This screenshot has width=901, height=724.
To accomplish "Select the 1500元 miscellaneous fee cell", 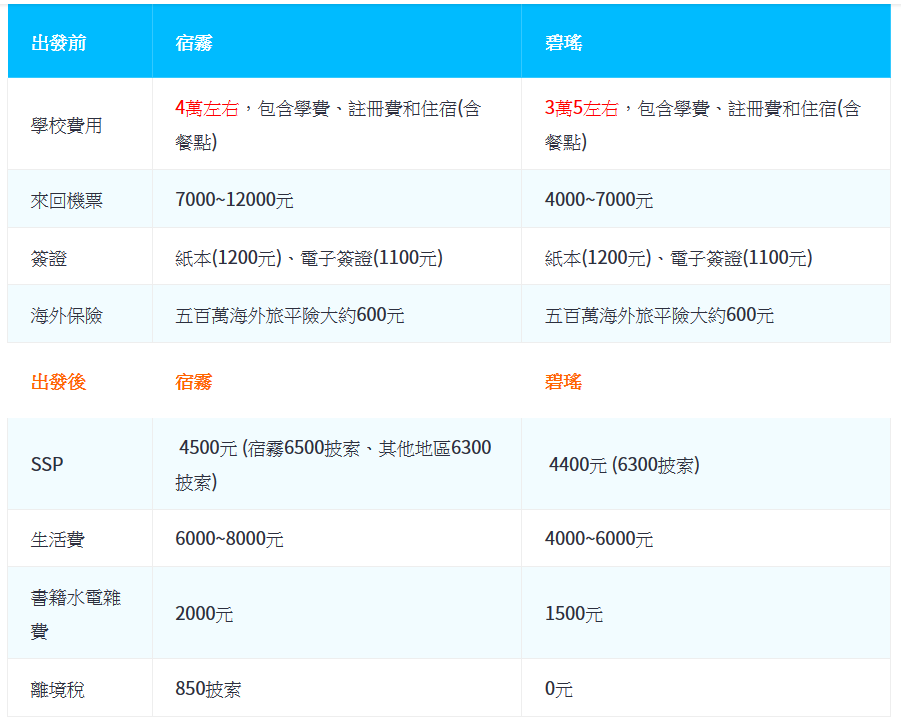I will pos(574,614).
